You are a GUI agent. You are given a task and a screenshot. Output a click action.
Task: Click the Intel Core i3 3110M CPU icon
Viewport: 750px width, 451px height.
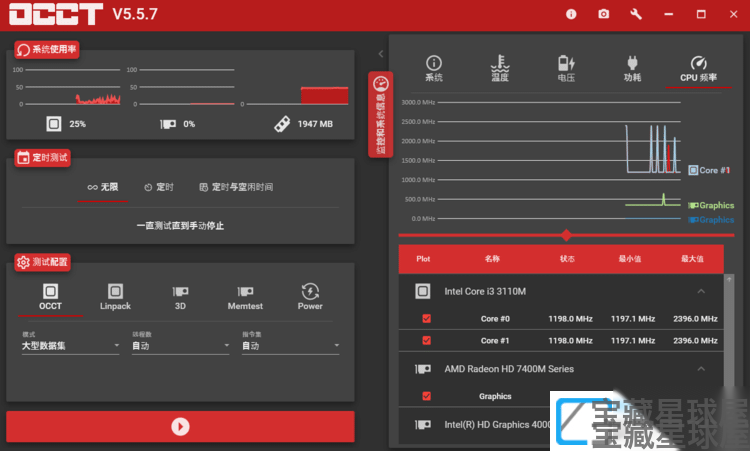(422, 291)
